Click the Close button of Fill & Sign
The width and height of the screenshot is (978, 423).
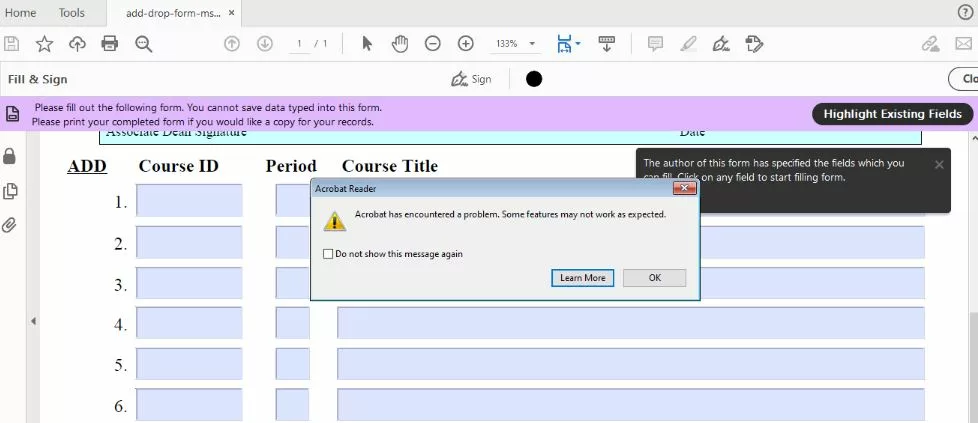964,79
